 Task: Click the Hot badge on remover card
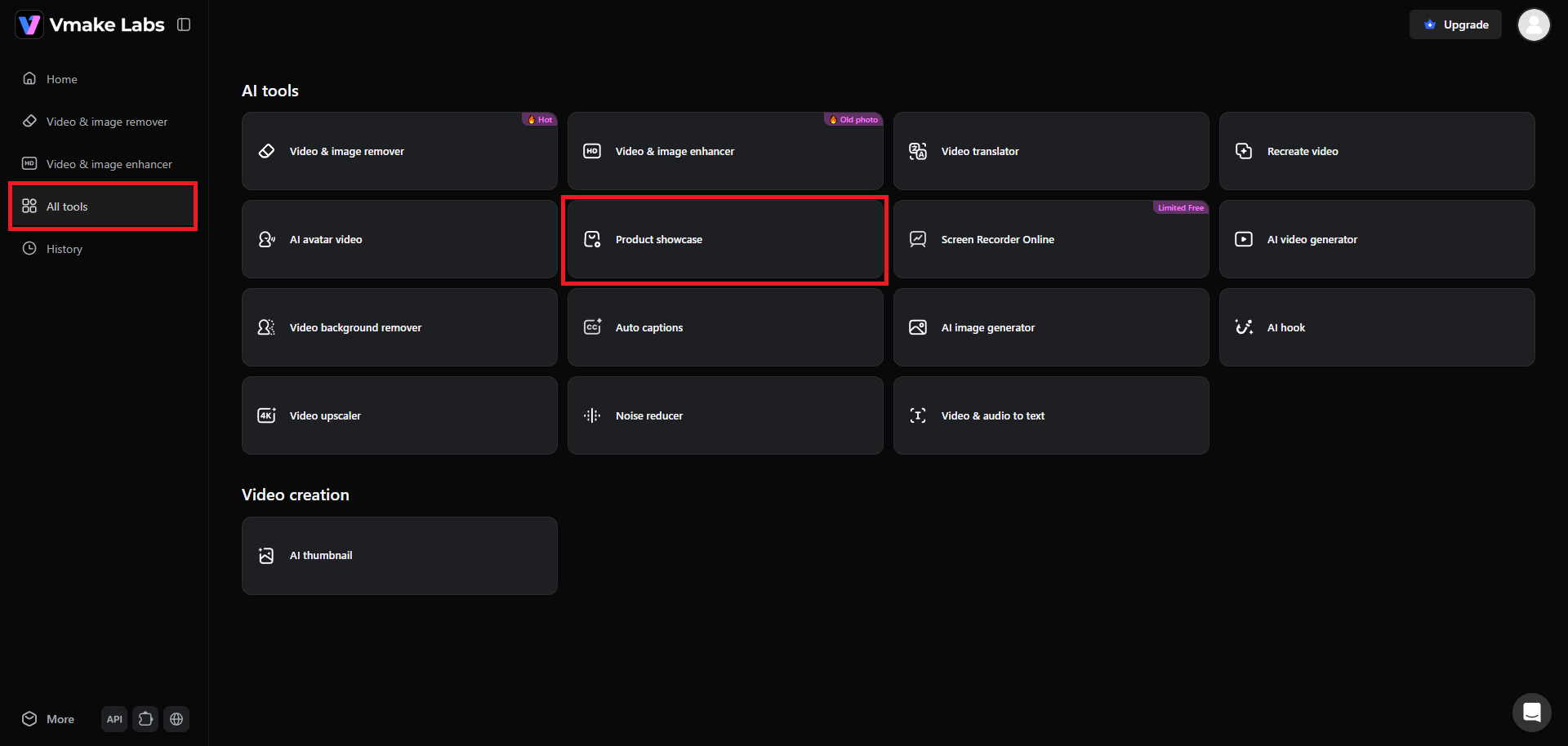[539, 119]
